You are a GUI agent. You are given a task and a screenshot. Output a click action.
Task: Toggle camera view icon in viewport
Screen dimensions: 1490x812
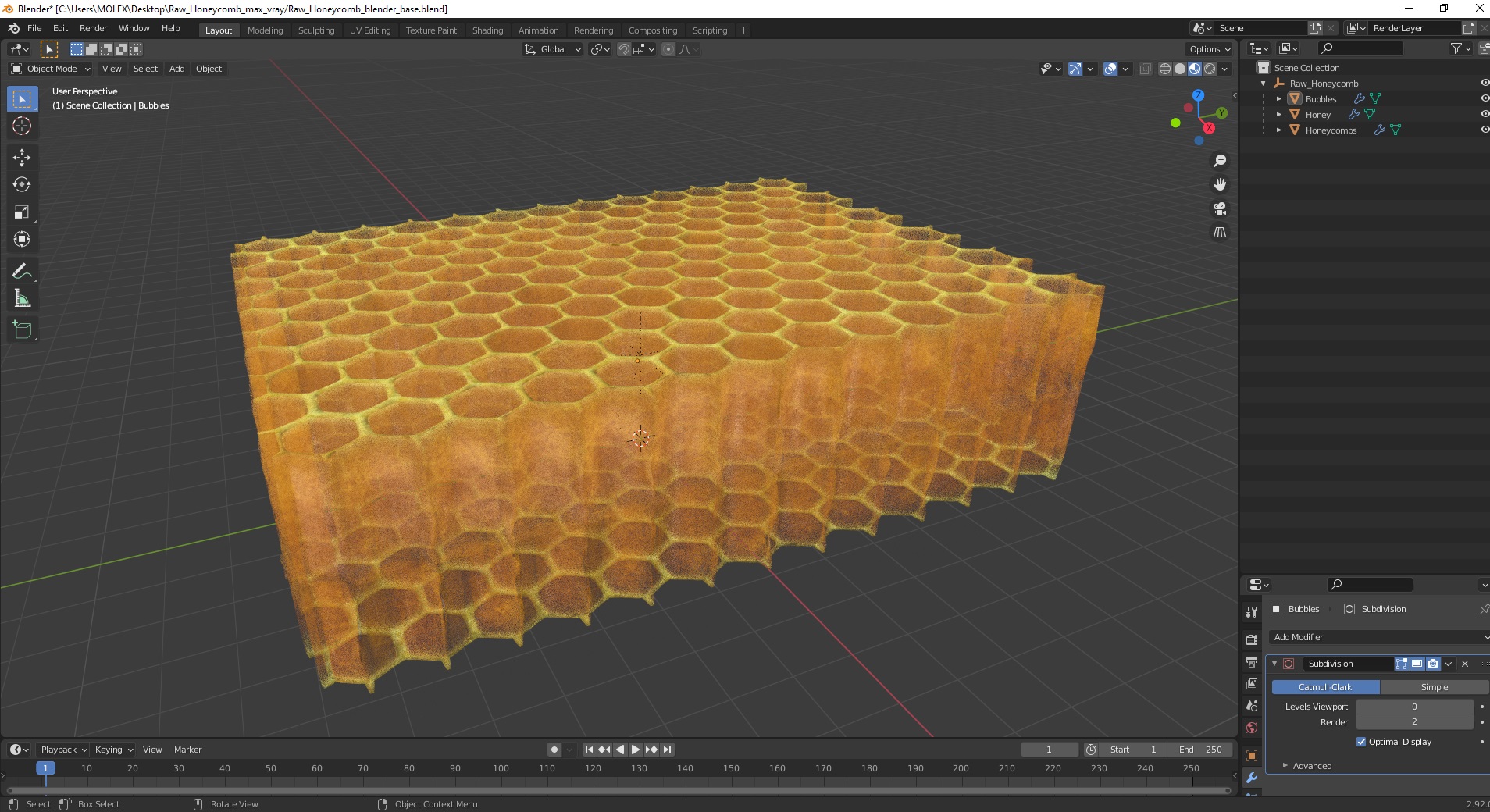point(1220,208)
